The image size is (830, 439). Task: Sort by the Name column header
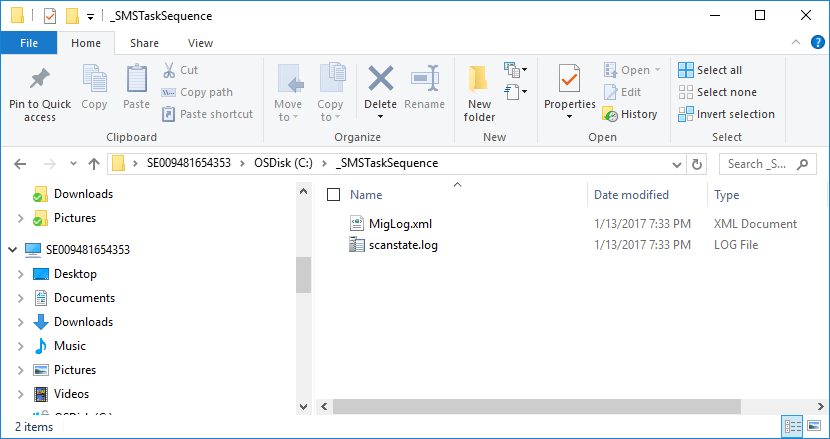[x=366, y=195]
